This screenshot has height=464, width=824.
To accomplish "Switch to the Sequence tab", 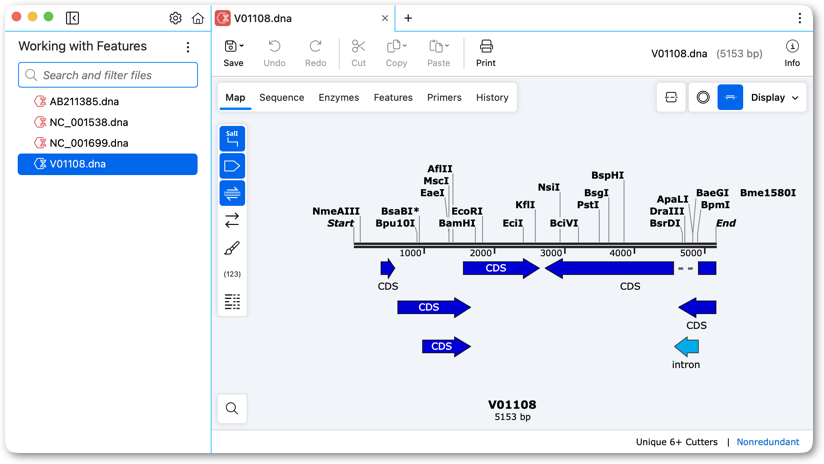I will click(x=282, y=97).
